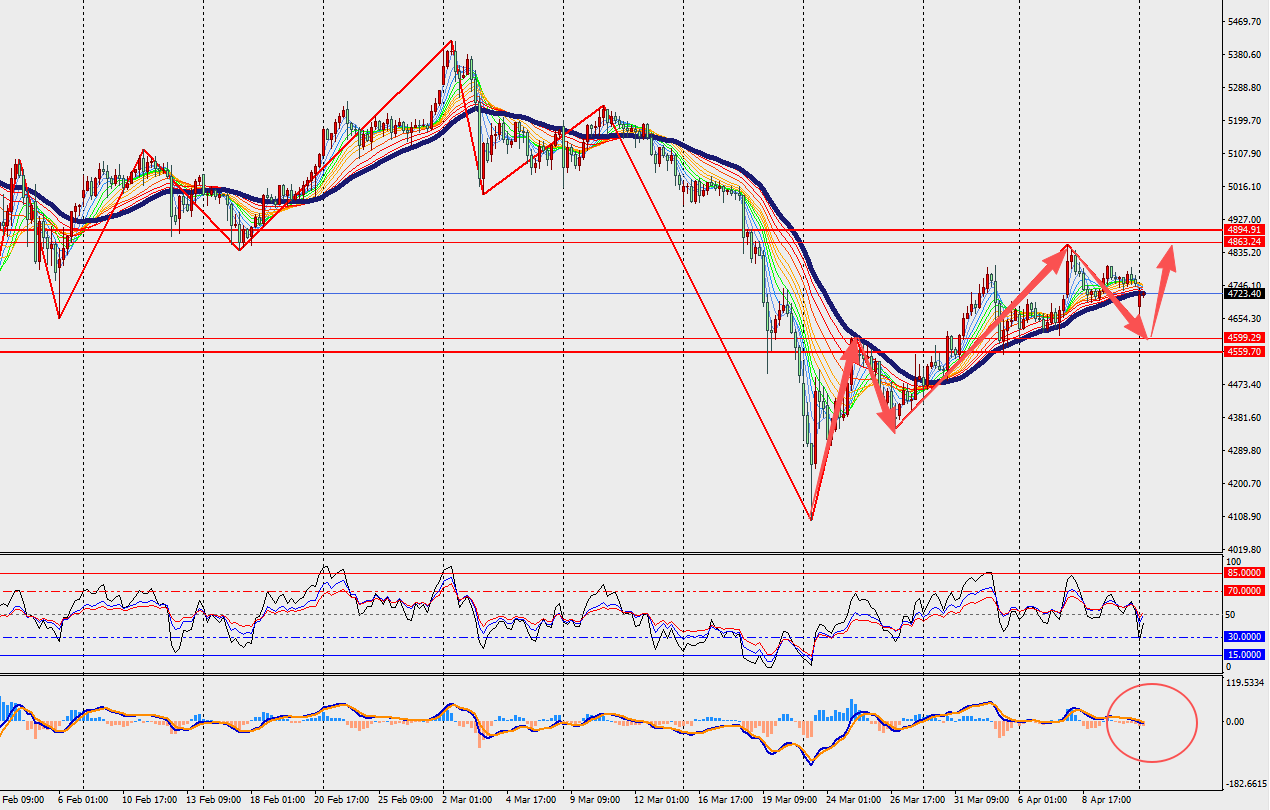Click the -182.6615 value on the MACD scale
The width and height of the screenshot is (1270, 810).
[1246, 784]
